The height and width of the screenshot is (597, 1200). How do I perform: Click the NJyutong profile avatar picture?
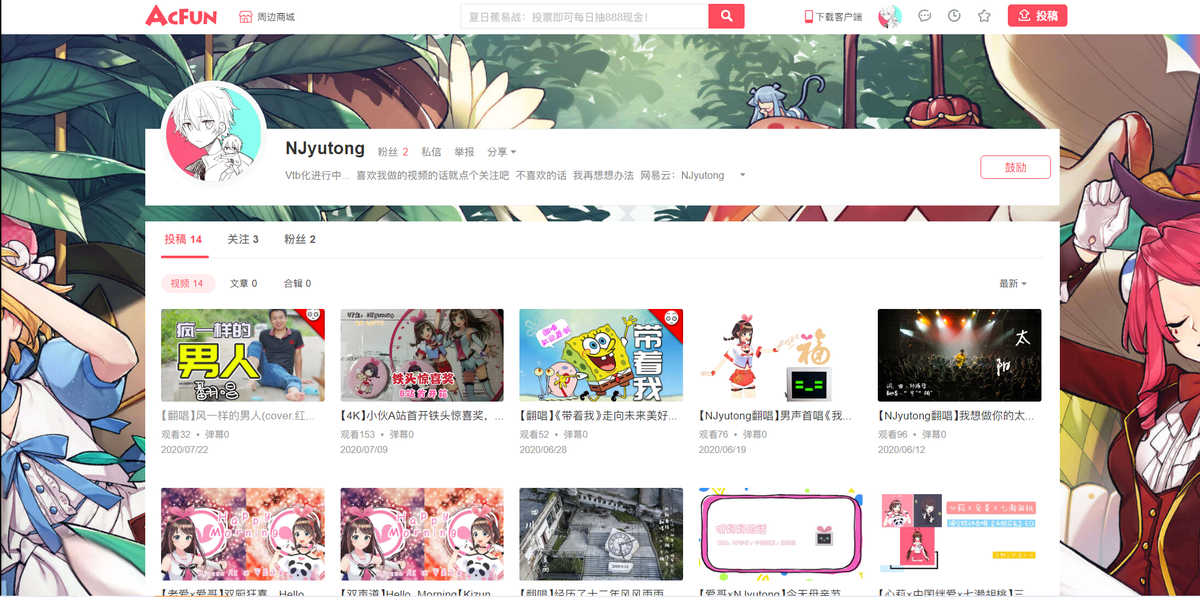(x=213, y=134)
